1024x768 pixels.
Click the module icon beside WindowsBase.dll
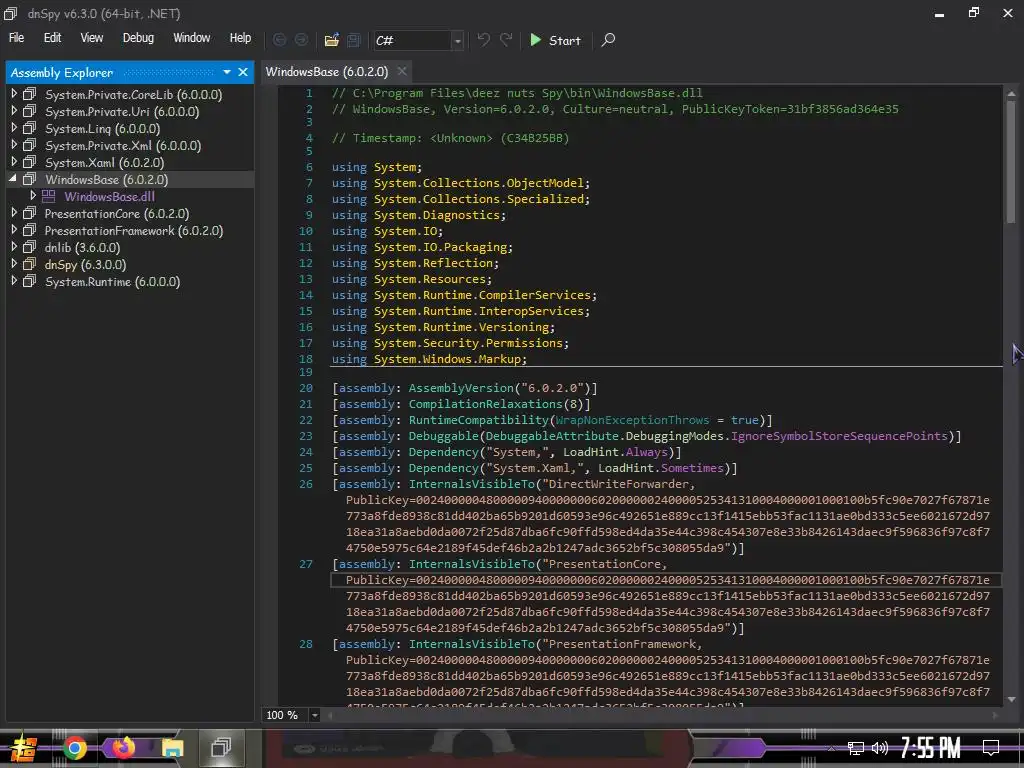(x=48, y=196)
